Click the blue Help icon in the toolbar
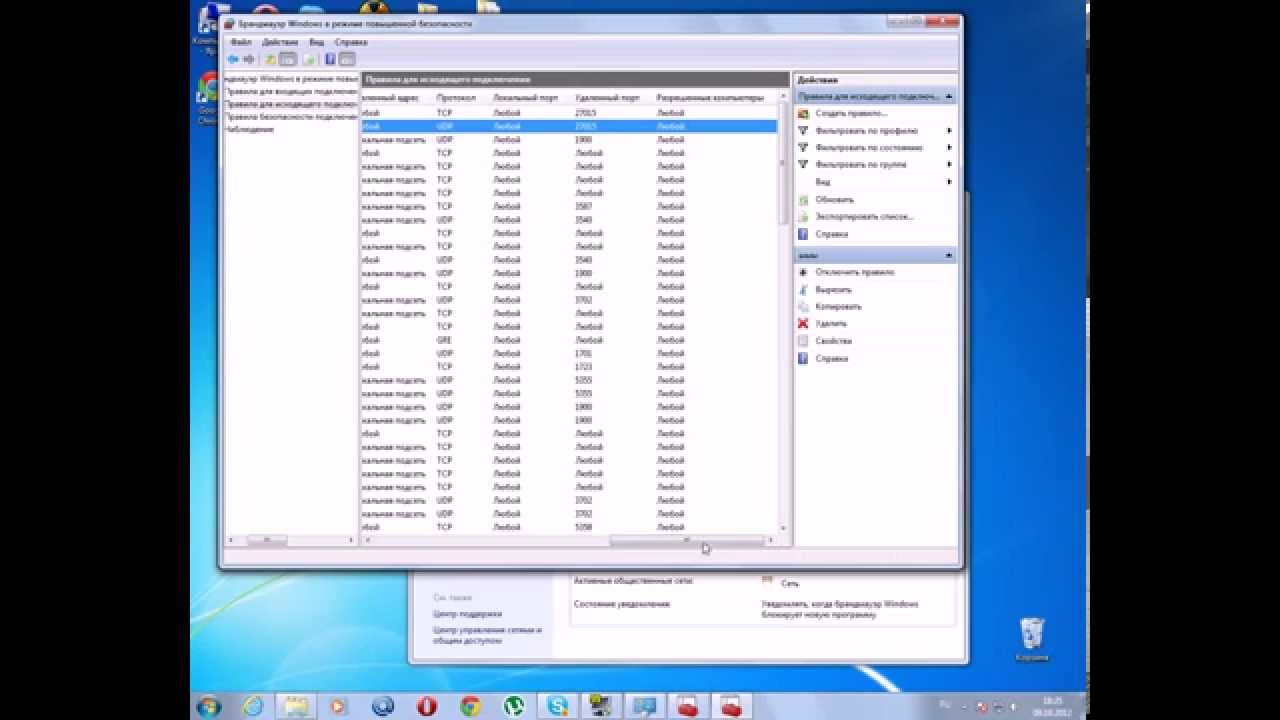 [x=330, y=59]
